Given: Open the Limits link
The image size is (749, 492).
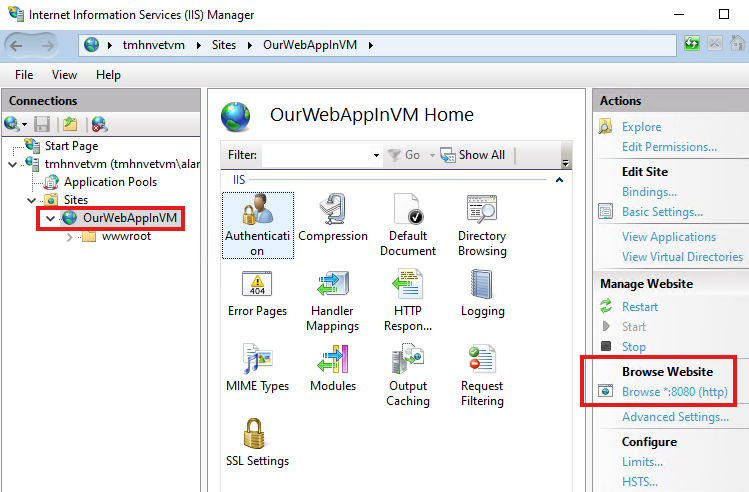Looking at the screenshot, I should coord(642,461).
